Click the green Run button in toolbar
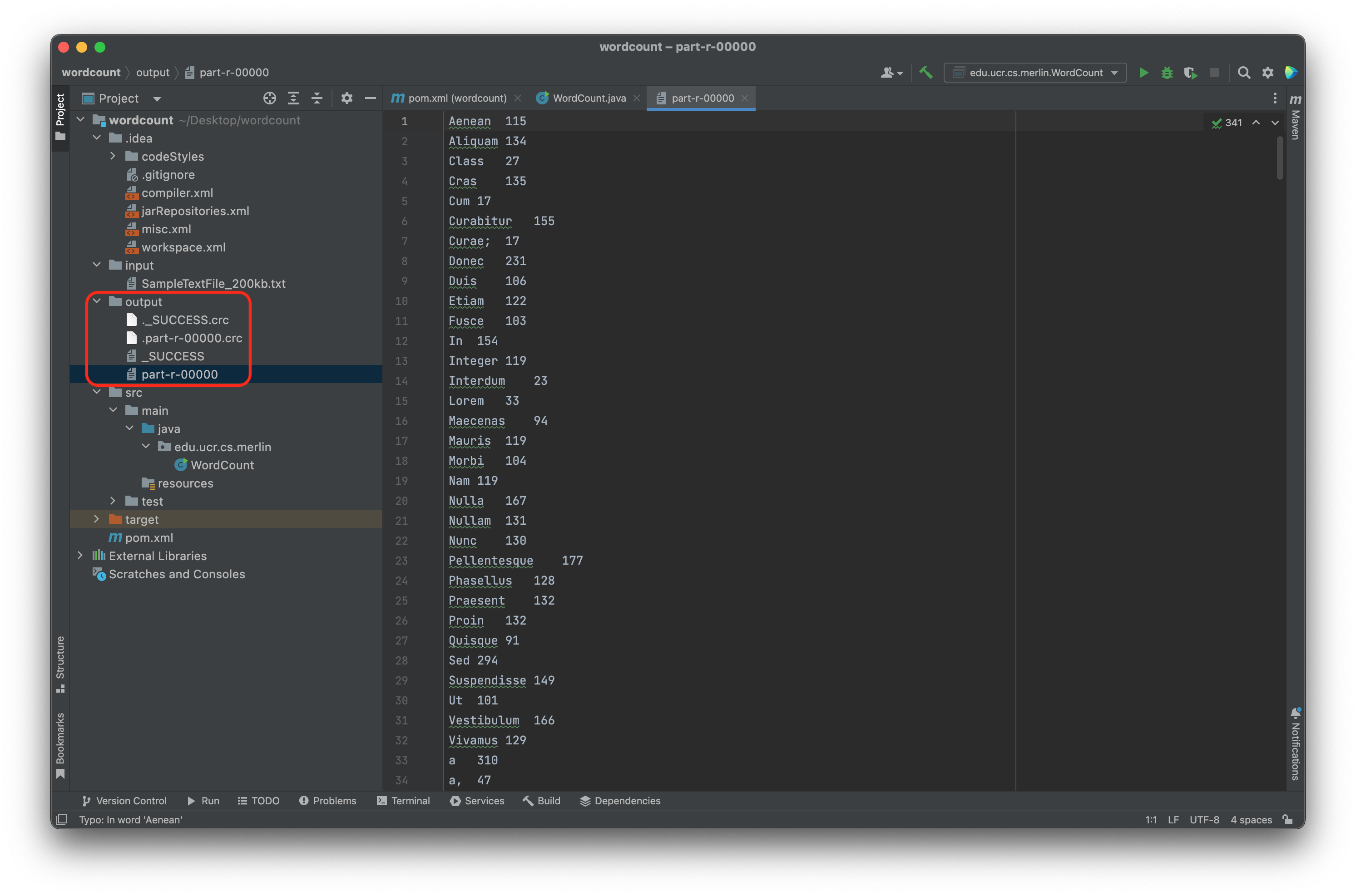This screenshot has width=1356, height=896. [1143, 73]
